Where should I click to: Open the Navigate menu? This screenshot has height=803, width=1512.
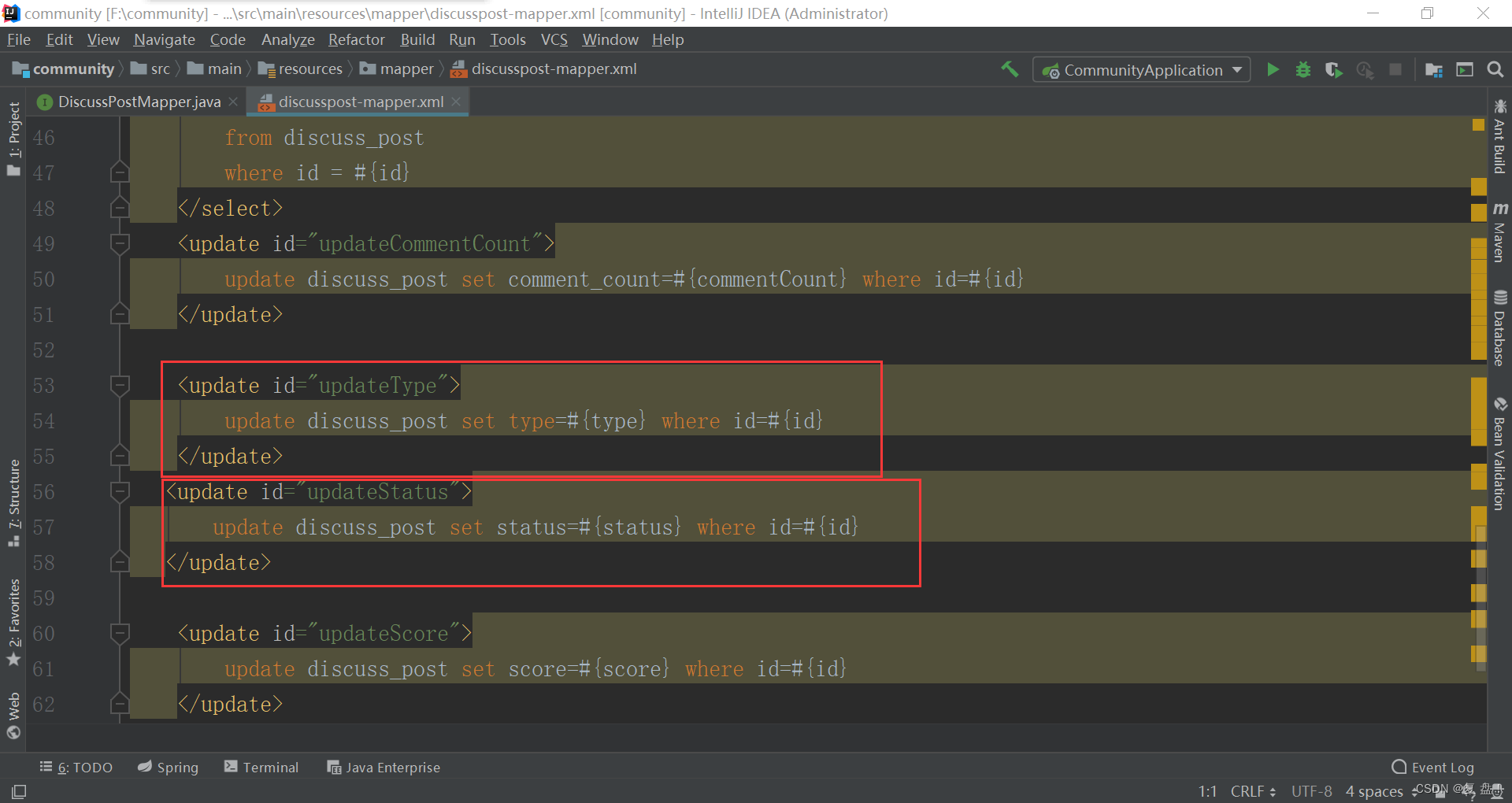(x=165, y=39)
